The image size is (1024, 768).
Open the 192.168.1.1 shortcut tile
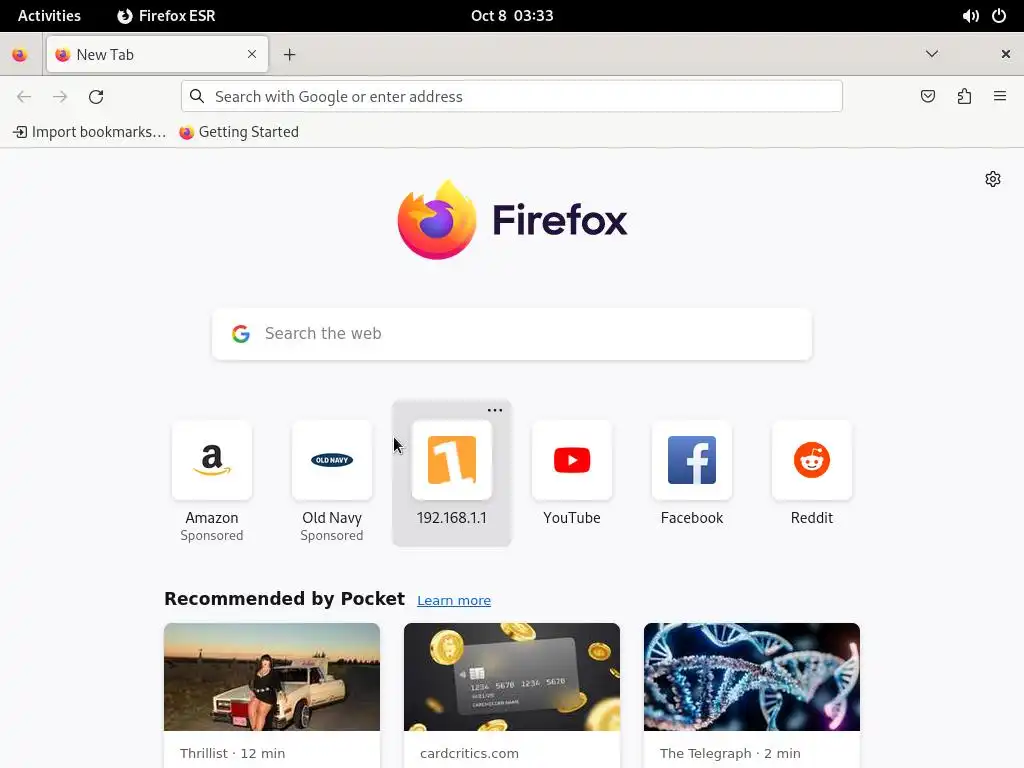pyautogui.click(x=452, y=473)
